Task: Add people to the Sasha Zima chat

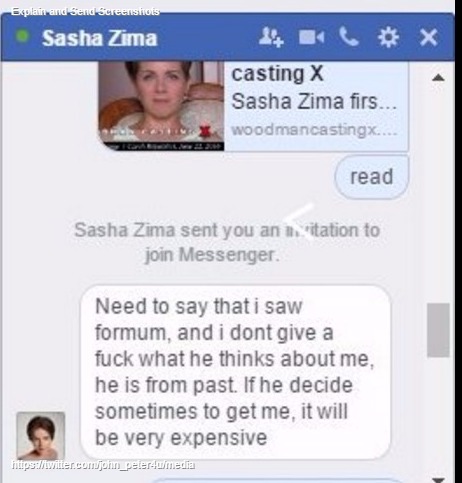Action: pyautogui.click(x=271, y=37)
